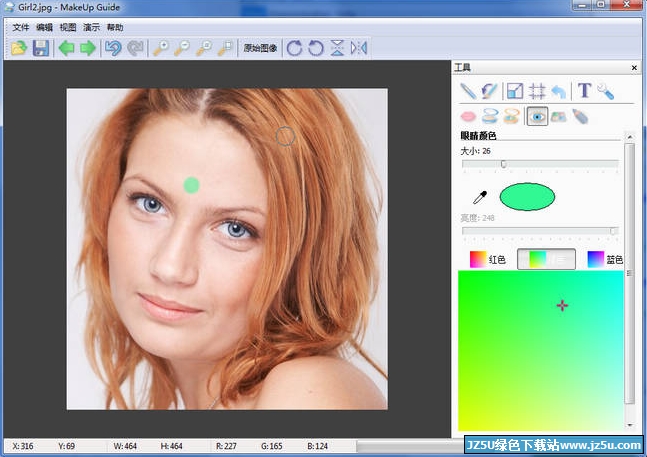Open the 帮助 (Help) menu
This screenshot has height=457, width=647.
pyautogui.click(x=115, y=27)
